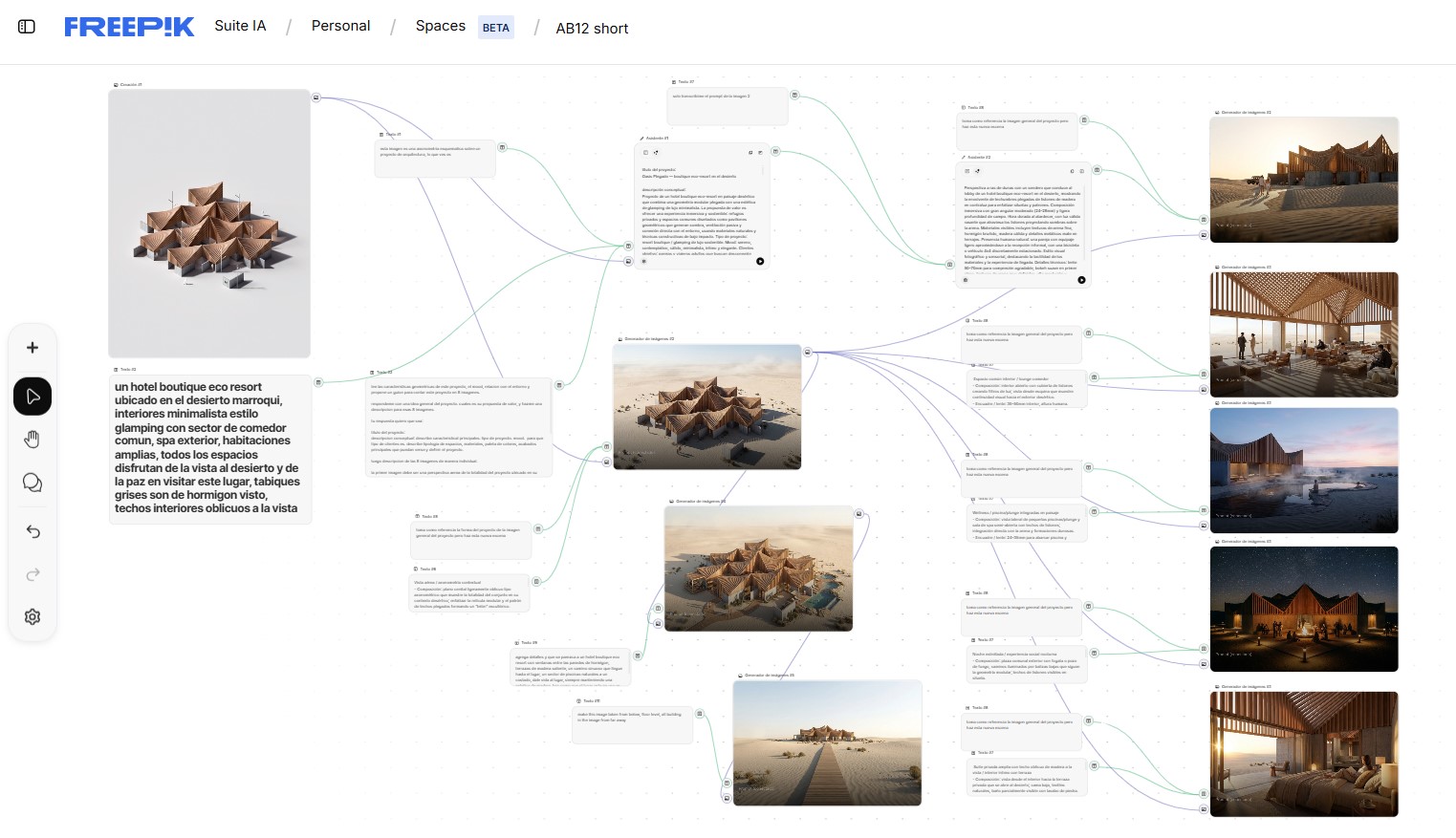Toggle the sidebar panel icon
1456x838 pixels.
pos(27,27)
